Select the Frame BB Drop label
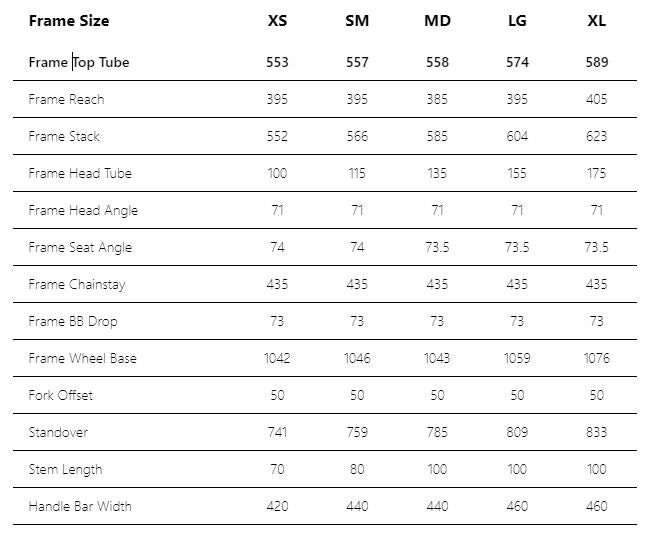The width and height of the screenshot is (655, 543). 73,321
